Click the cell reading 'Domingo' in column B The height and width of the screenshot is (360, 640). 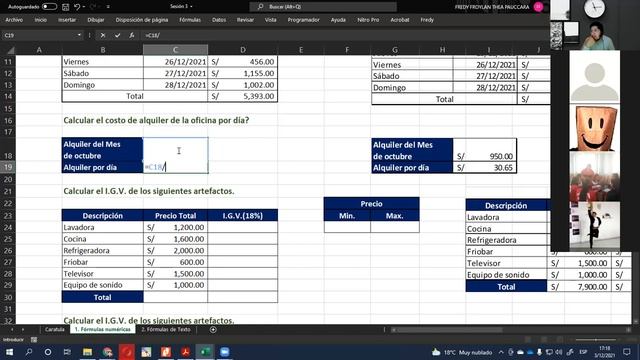coord(102,85)
